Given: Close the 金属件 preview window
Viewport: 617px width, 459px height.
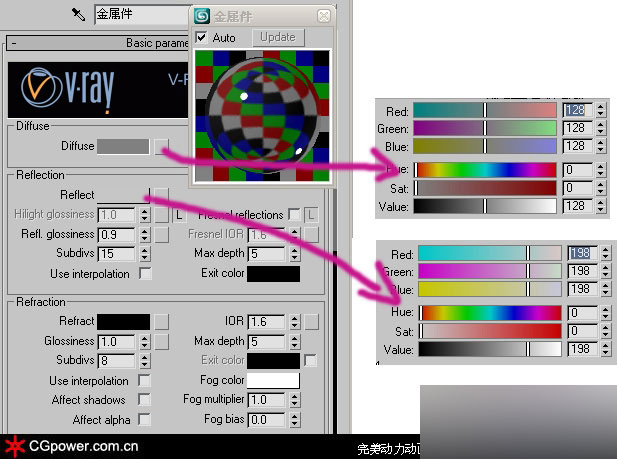Looking at the screenshot, I should coord(324,16).
